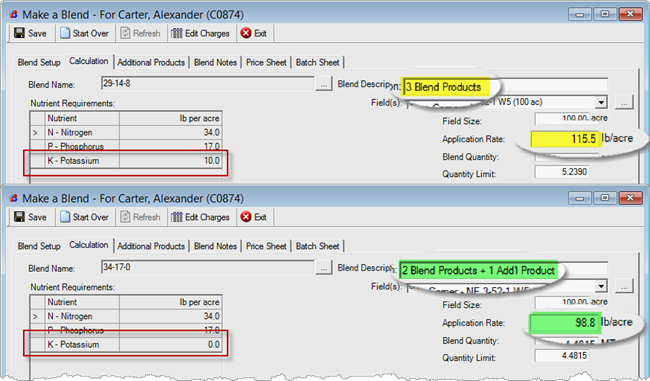Minimize the upper Make a Blend window

[x=580, y=14]
